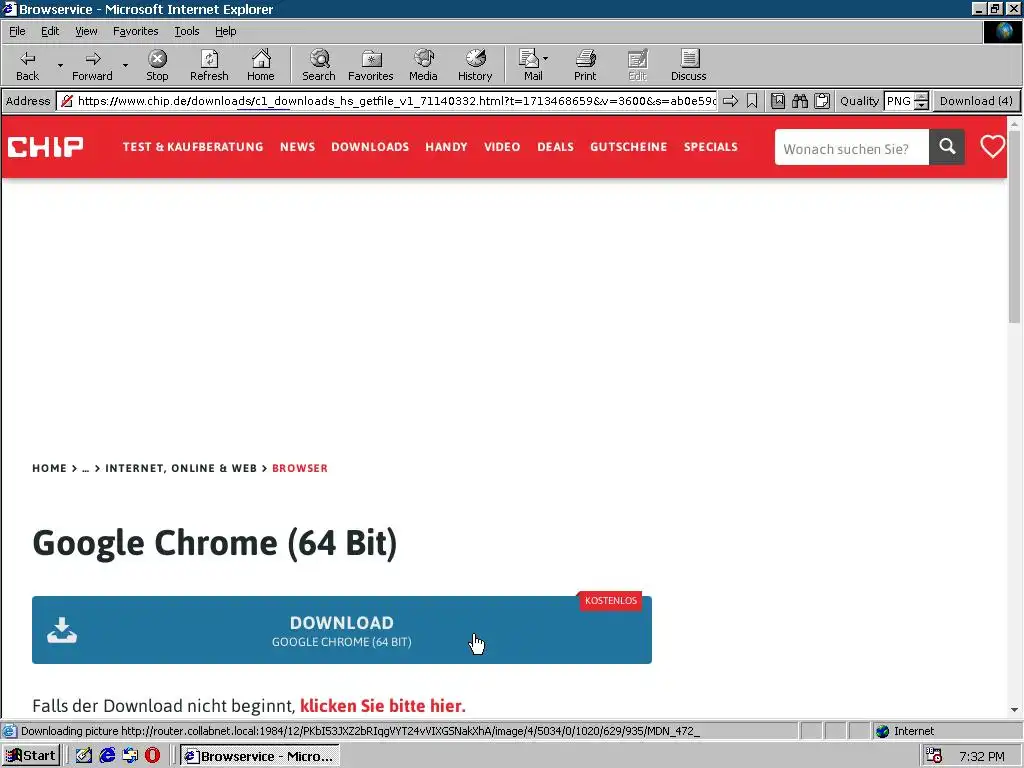Open the Outlook Express quick launch icon
The width and height of the screenshot is (1024, 768).
click(x=130, y=756)
